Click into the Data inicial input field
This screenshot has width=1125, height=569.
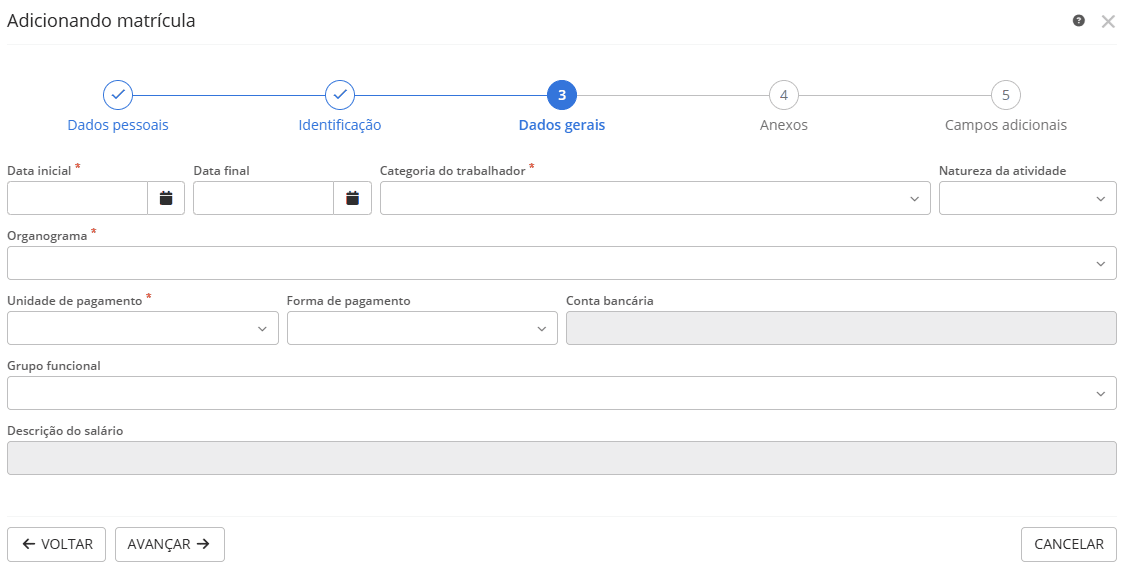(x=78, y=198)
